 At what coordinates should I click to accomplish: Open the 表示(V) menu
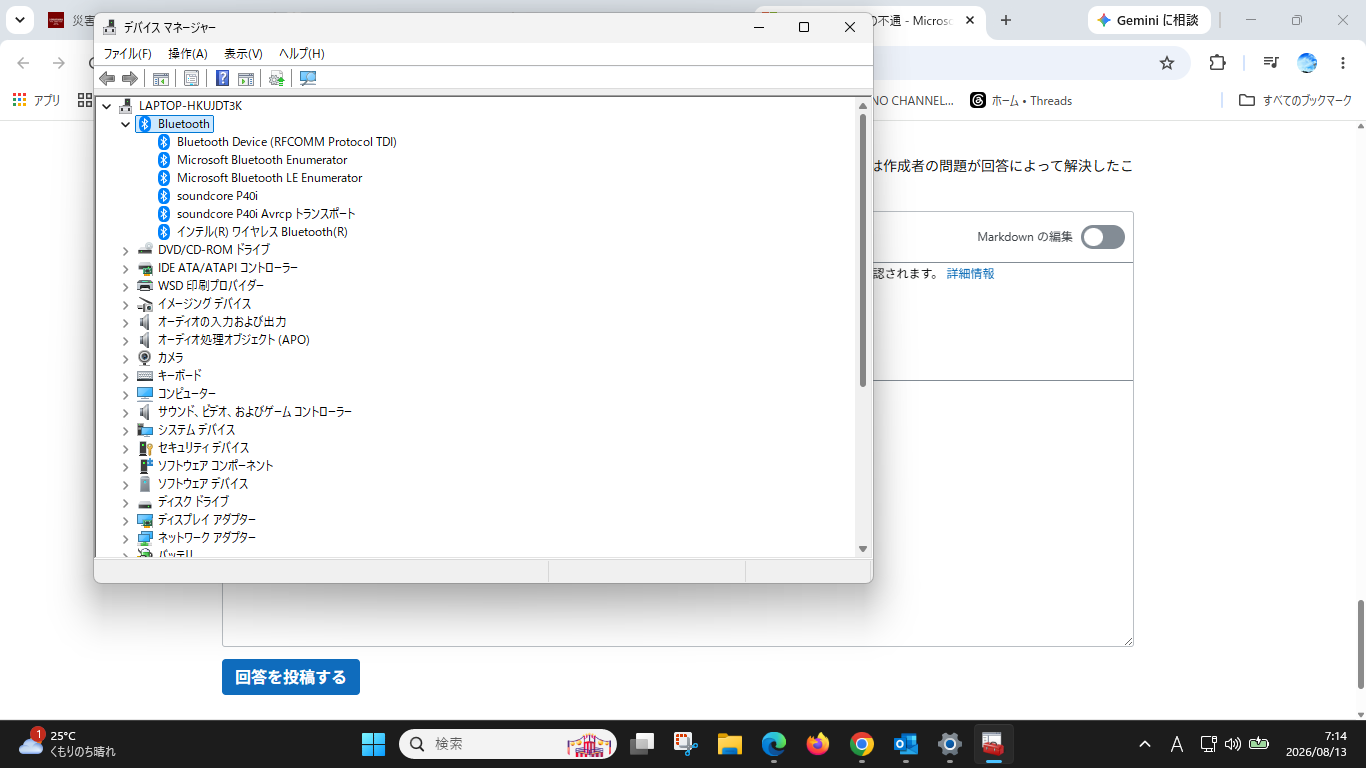coord(243,54)
